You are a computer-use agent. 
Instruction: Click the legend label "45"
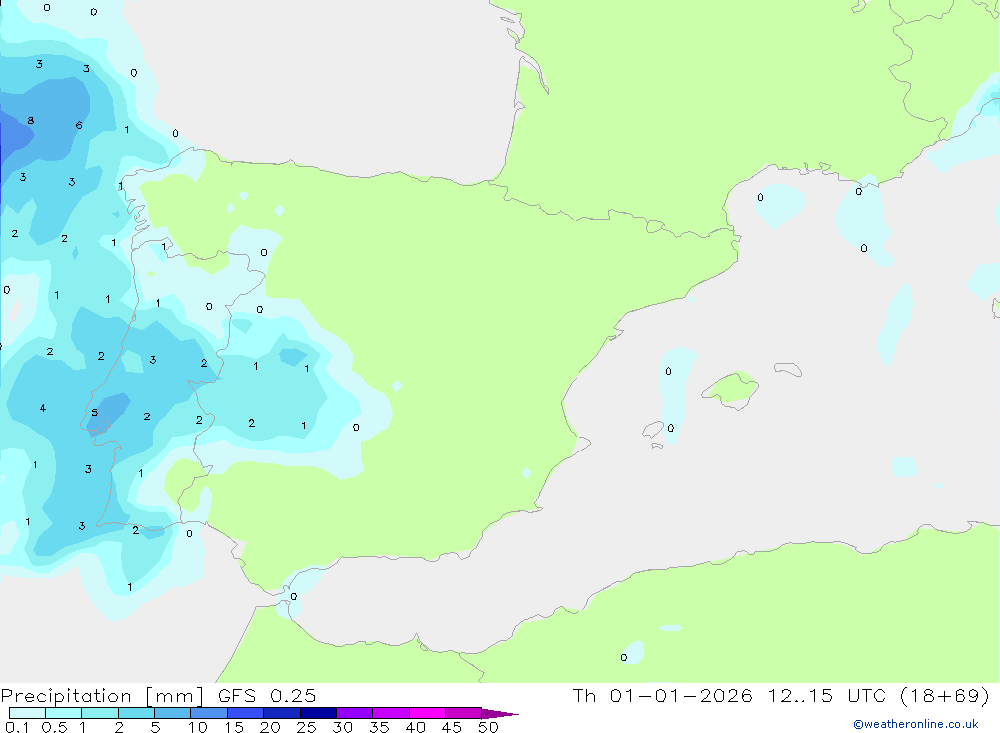click(452, 727)
